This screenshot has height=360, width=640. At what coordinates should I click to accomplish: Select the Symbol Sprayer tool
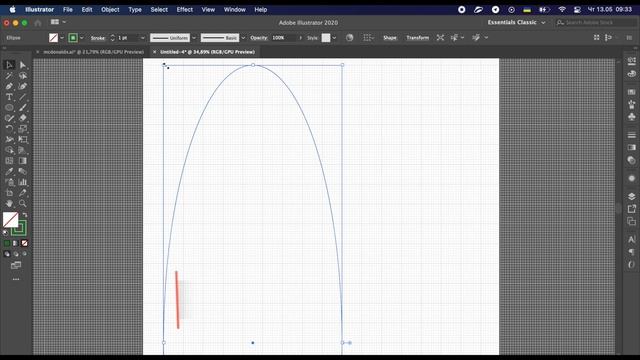[x=9, y=182]
